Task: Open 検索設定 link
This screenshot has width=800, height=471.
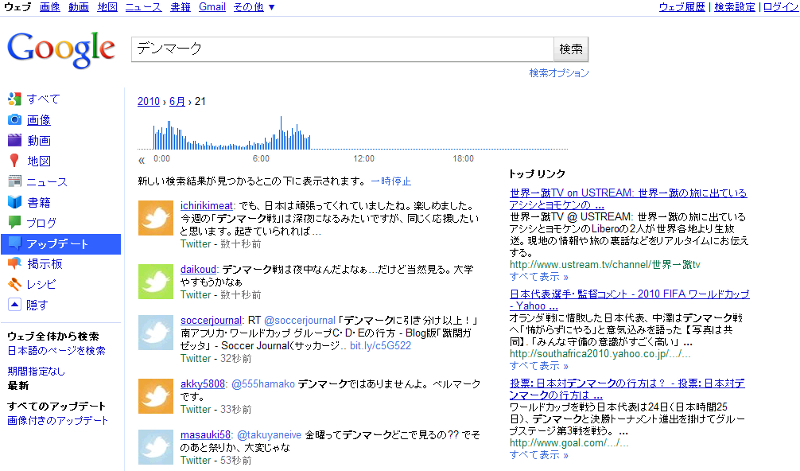Action: [734, 7]
